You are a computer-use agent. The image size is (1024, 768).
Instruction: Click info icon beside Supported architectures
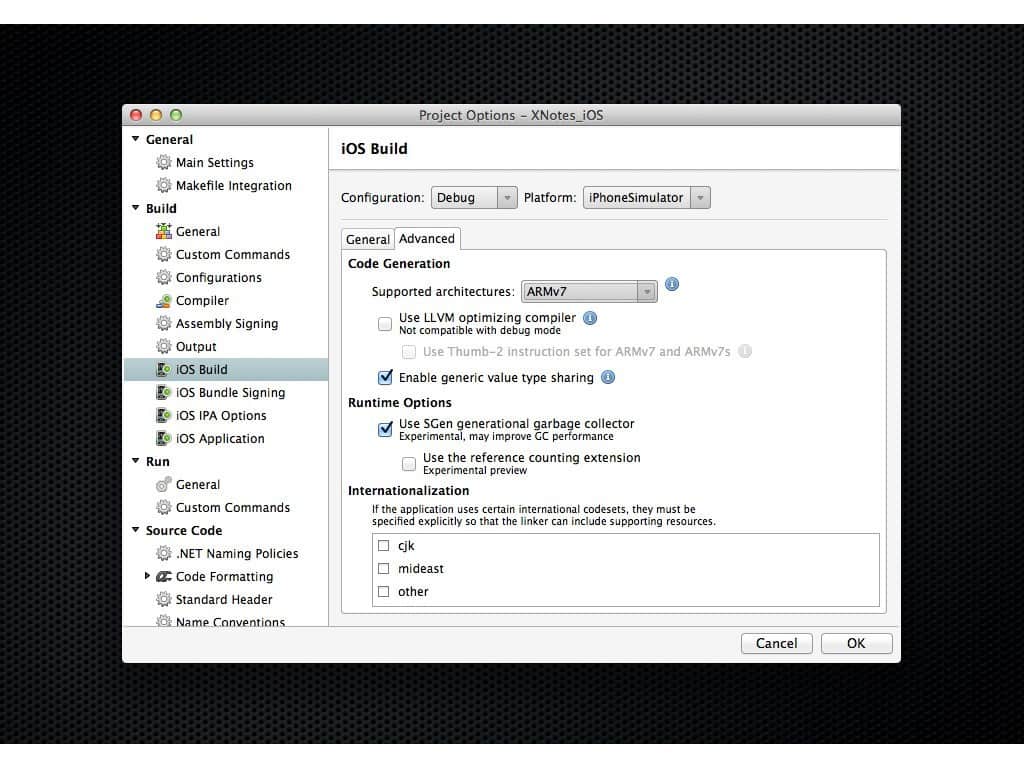tap(671, 284)
